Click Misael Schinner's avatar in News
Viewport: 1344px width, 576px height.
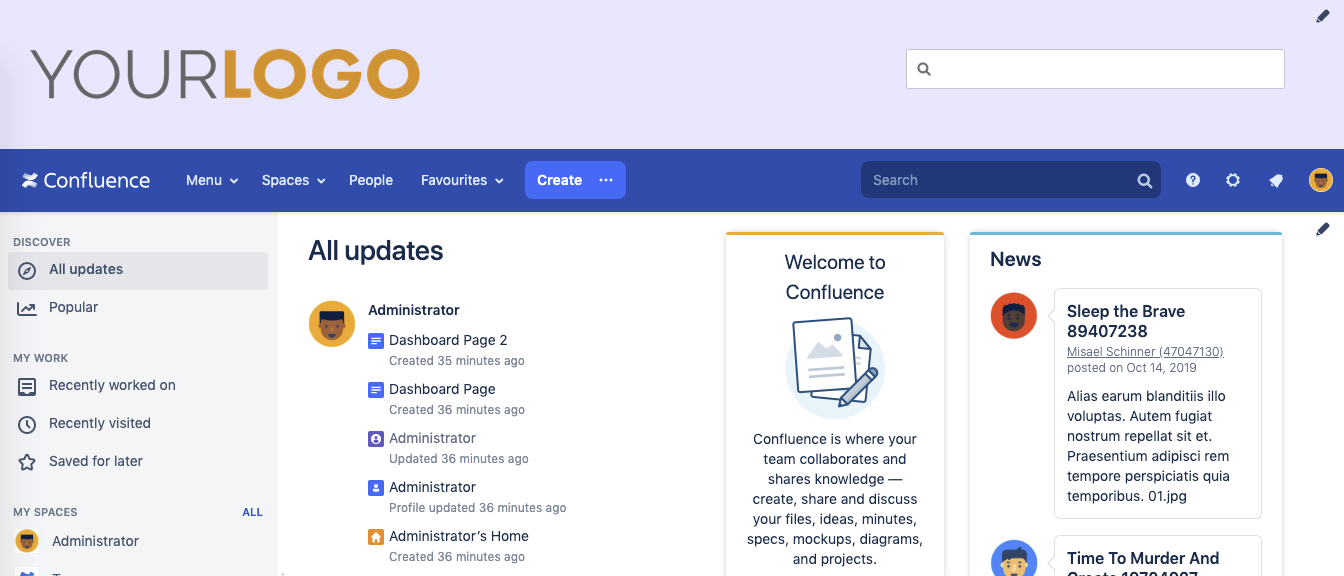click(1013, 316)
